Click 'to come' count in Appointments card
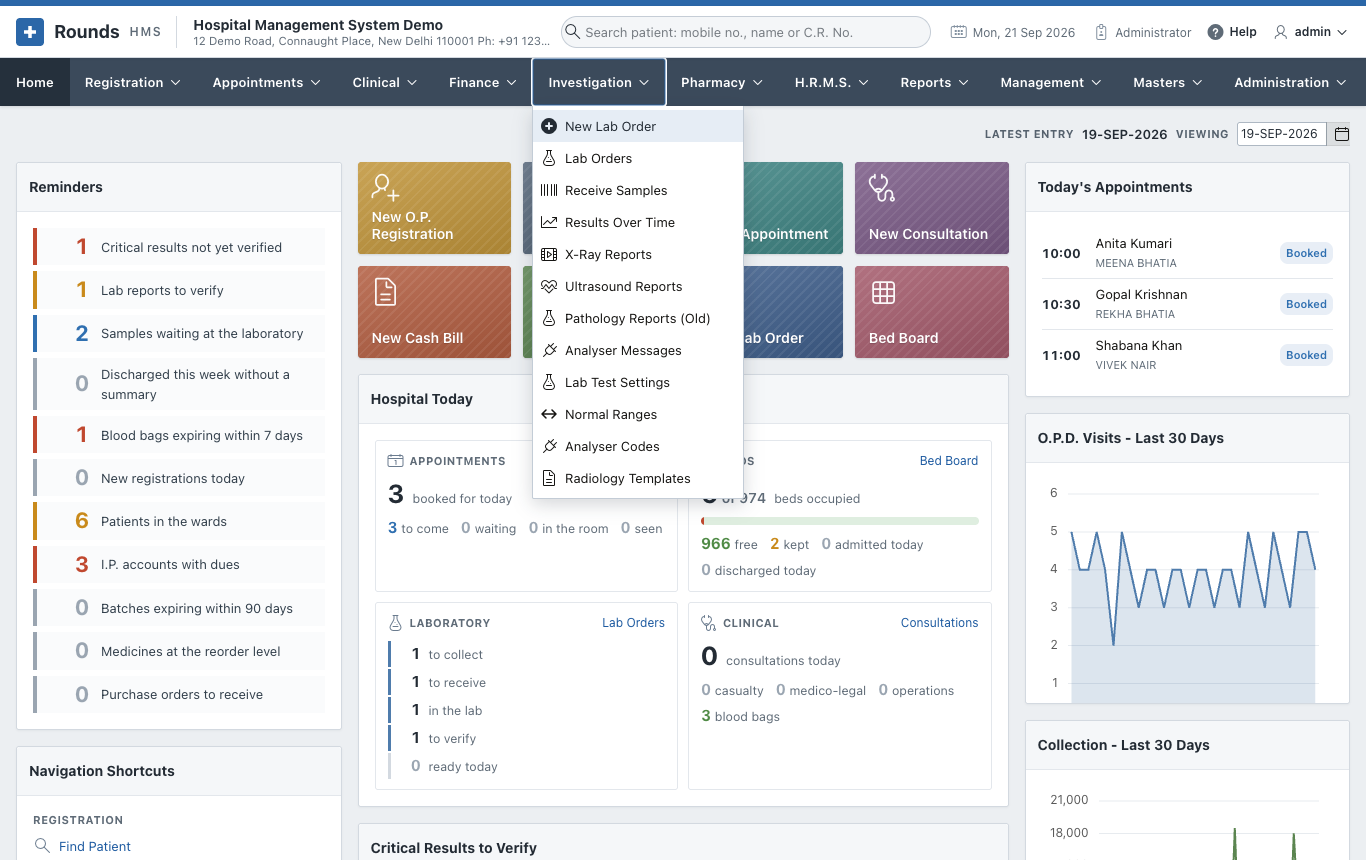This screenshot has width=1366, height=860. pos(418,528)
